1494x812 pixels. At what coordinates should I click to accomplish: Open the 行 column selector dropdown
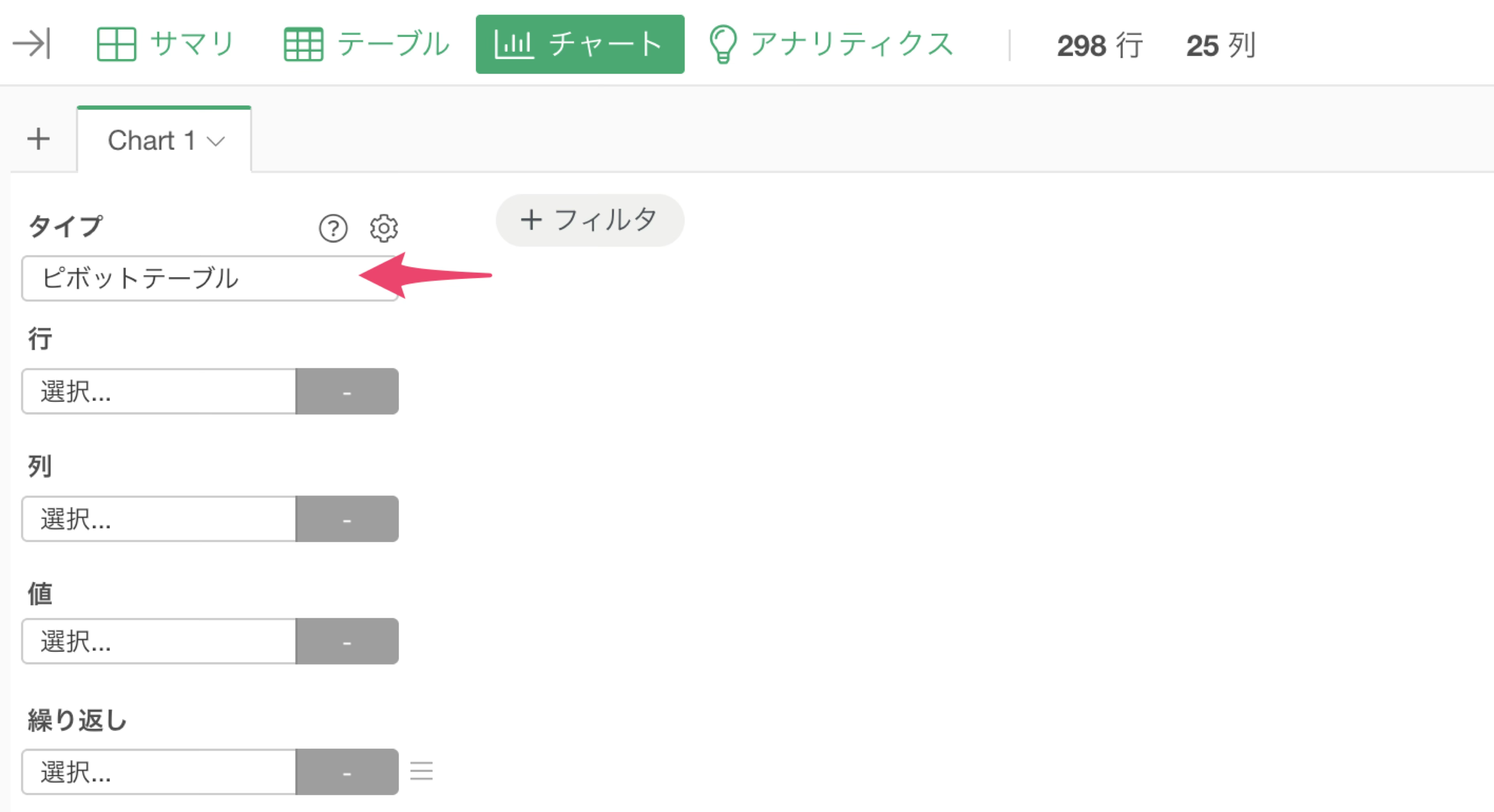coord(159,391)
